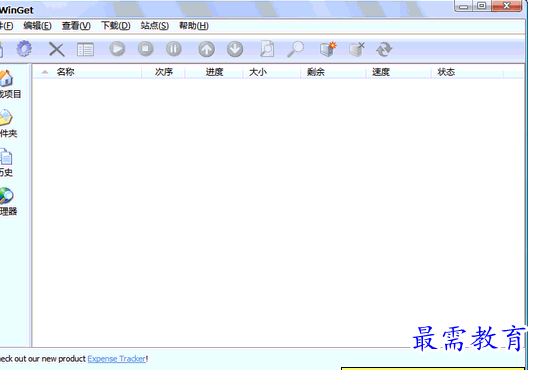
Task: Start download with the play button
Action: (117, 49)
